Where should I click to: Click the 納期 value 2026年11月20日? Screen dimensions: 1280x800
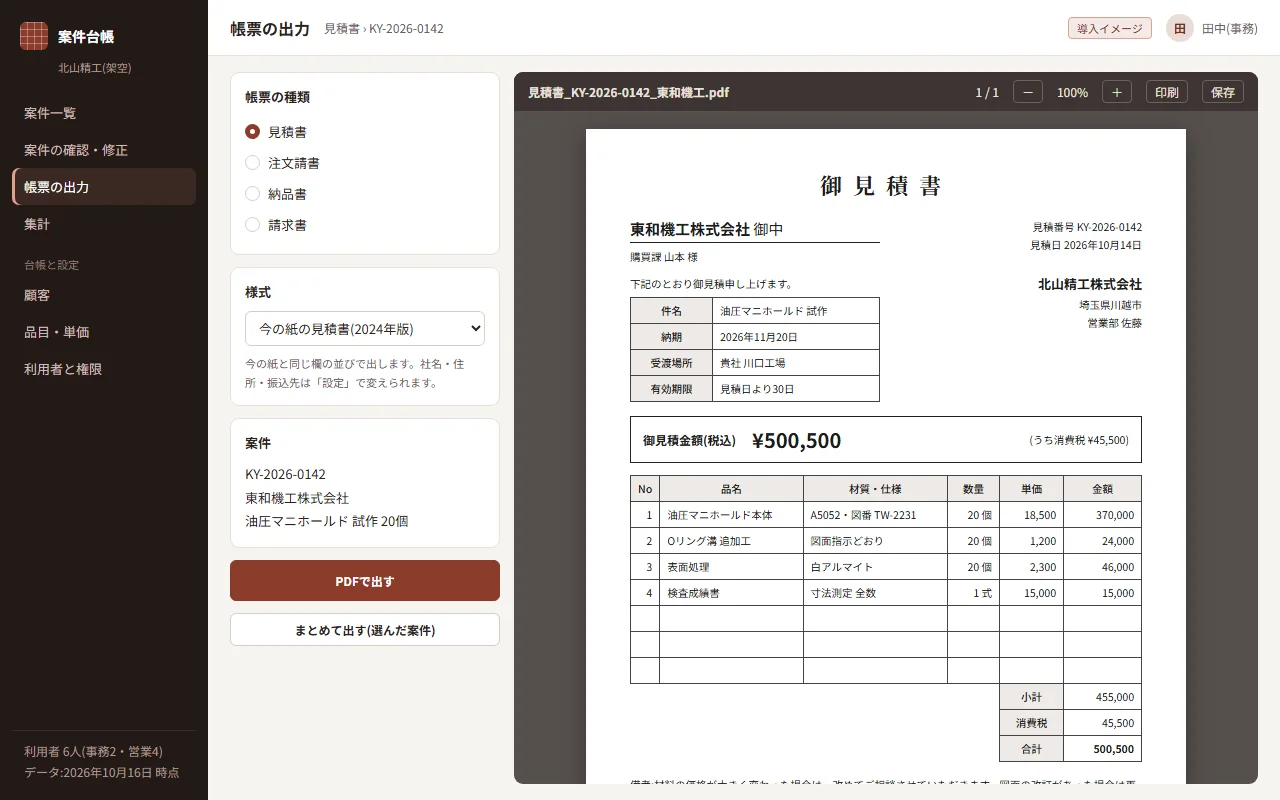coord(796,337)
